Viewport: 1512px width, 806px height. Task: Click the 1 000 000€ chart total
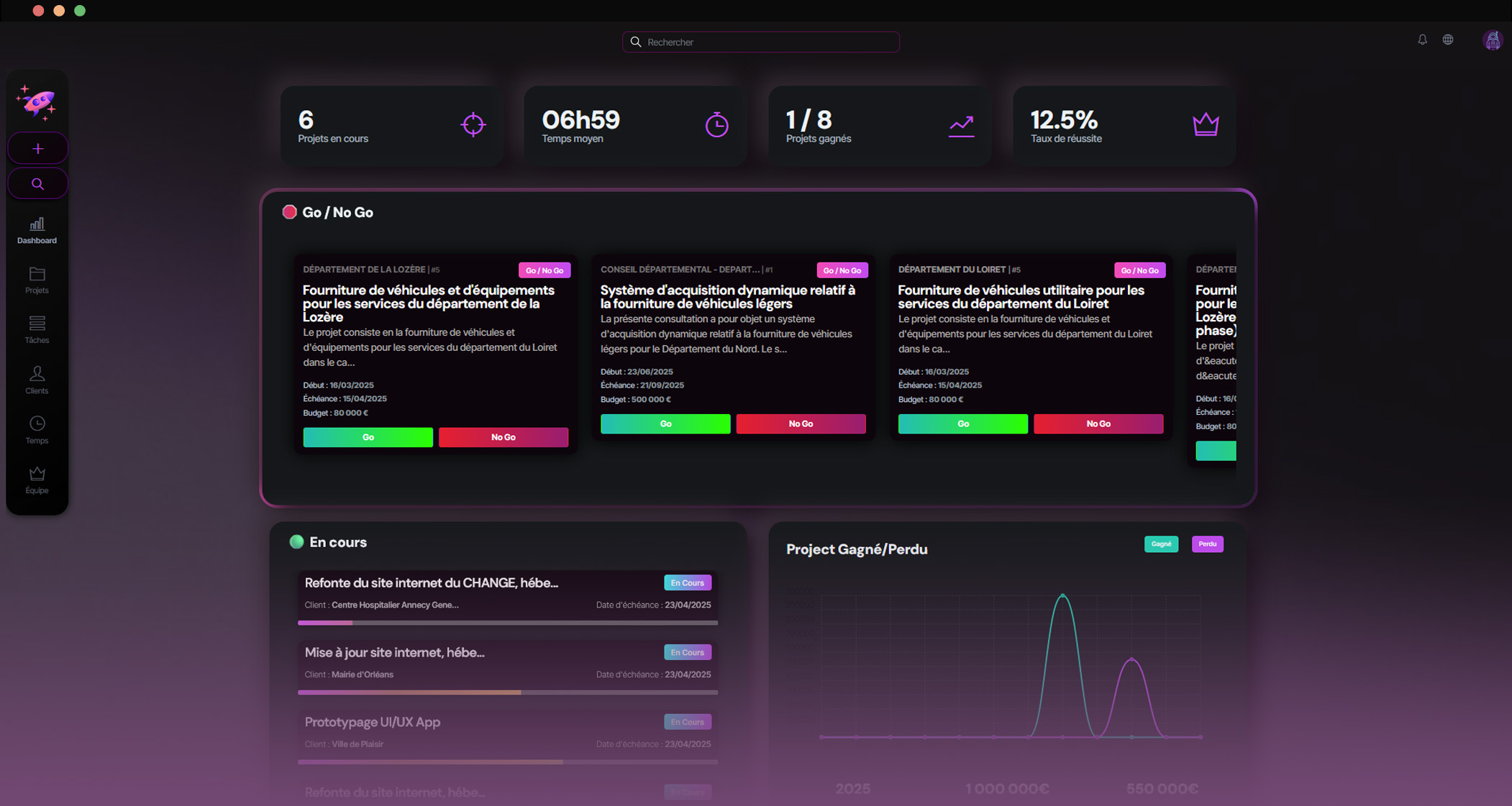[x=1006, y=789]
